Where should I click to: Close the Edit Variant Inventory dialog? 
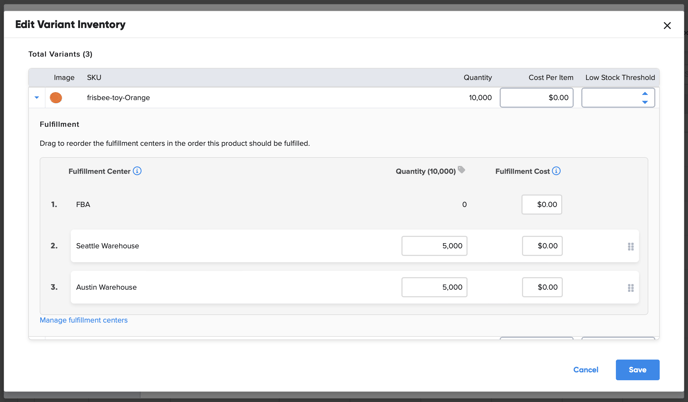point(667,26)
